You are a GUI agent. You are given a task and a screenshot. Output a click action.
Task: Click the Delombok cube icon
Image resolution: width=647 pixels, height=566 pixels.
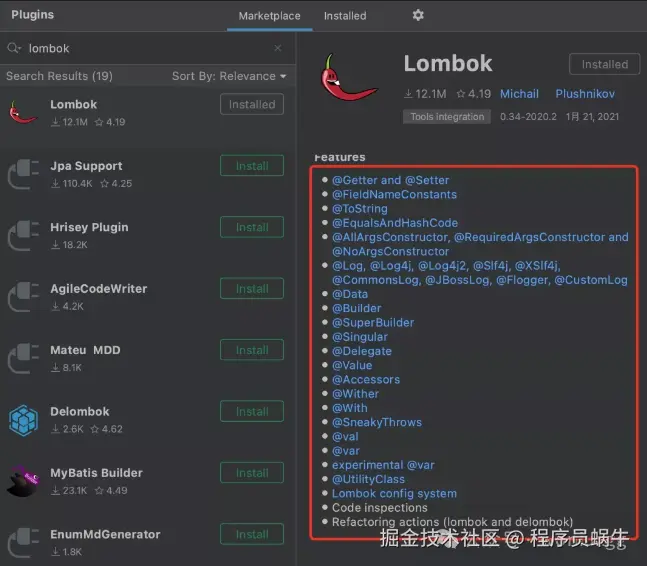click(24, 420)
